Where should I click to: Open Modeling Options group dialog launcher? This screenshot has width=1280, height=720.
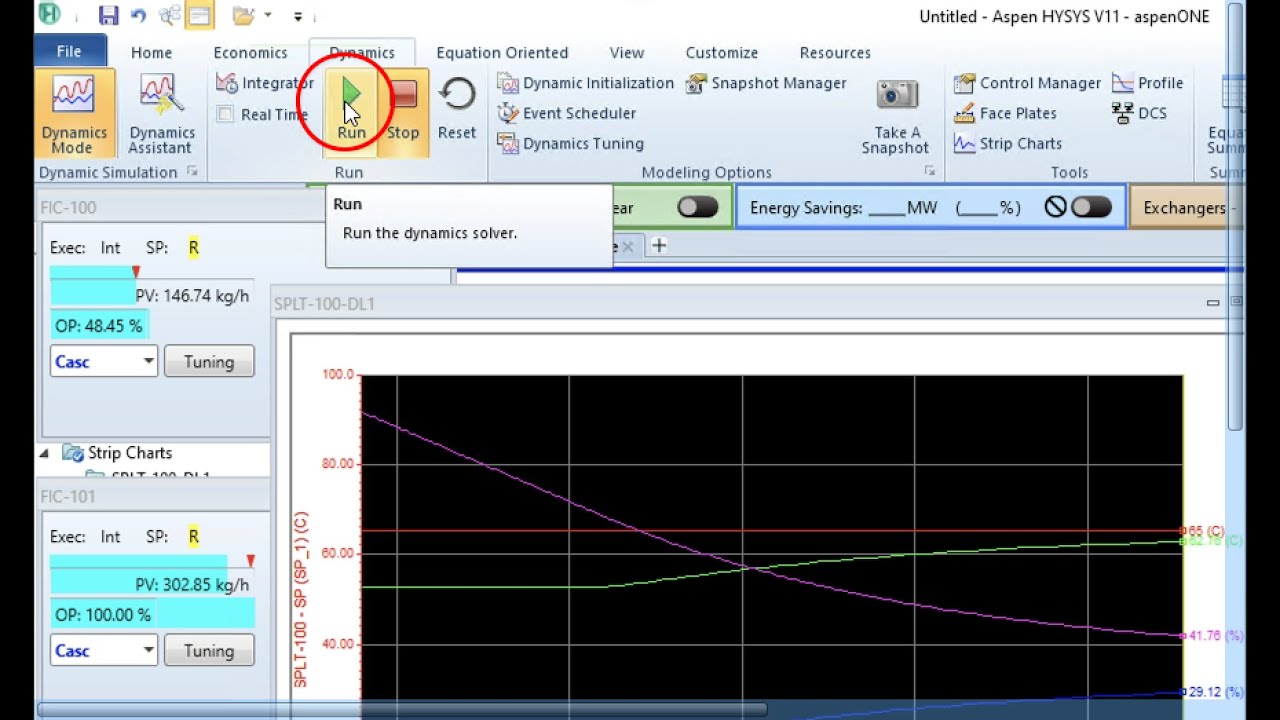929,172
